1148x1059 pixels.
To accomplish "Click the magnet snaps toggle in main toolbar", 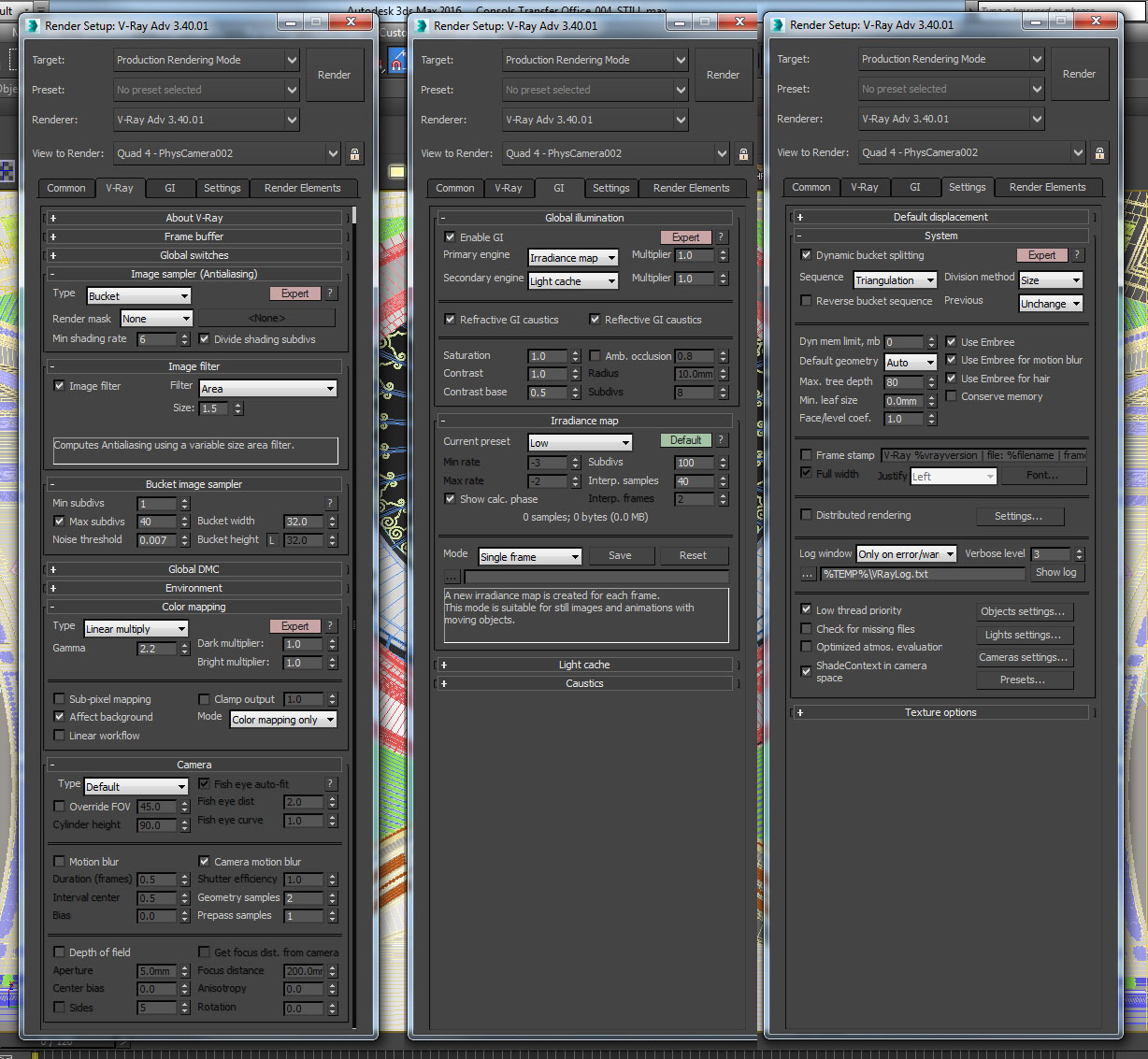I will 397,63.
